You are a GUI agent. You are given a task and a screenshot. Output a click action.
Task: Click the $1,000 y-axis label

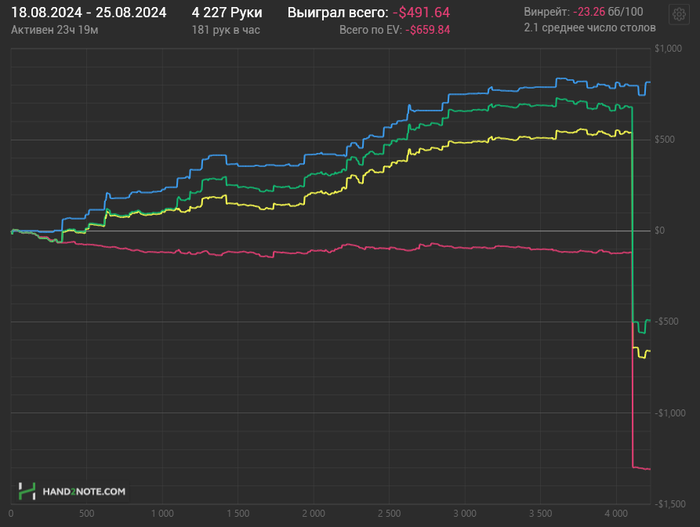pos(668,48)
